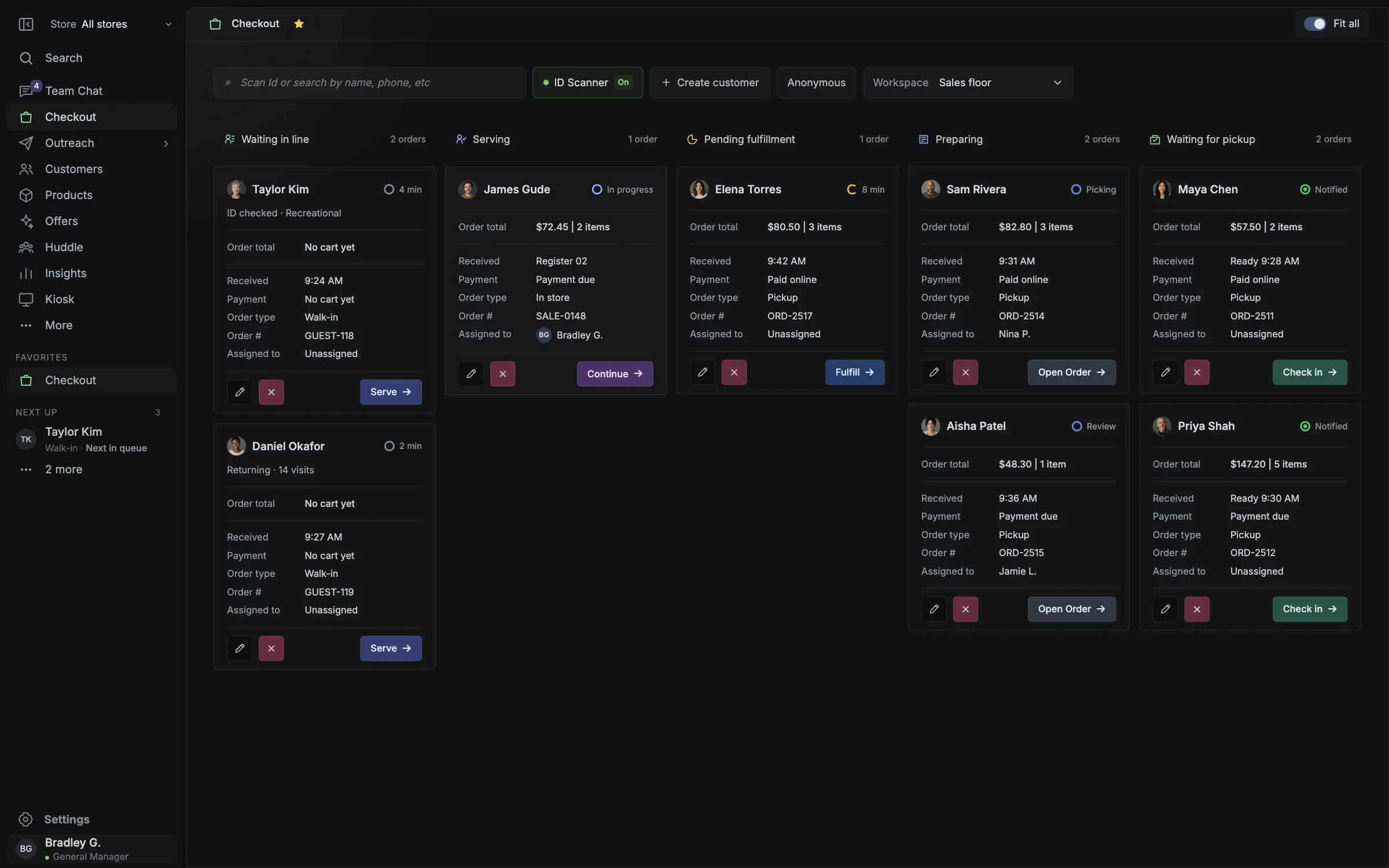Image resolution: width=1389 pixels, height=868 pixels.
Task: Edit James Gude's order pencil icon
Action: 471,374
